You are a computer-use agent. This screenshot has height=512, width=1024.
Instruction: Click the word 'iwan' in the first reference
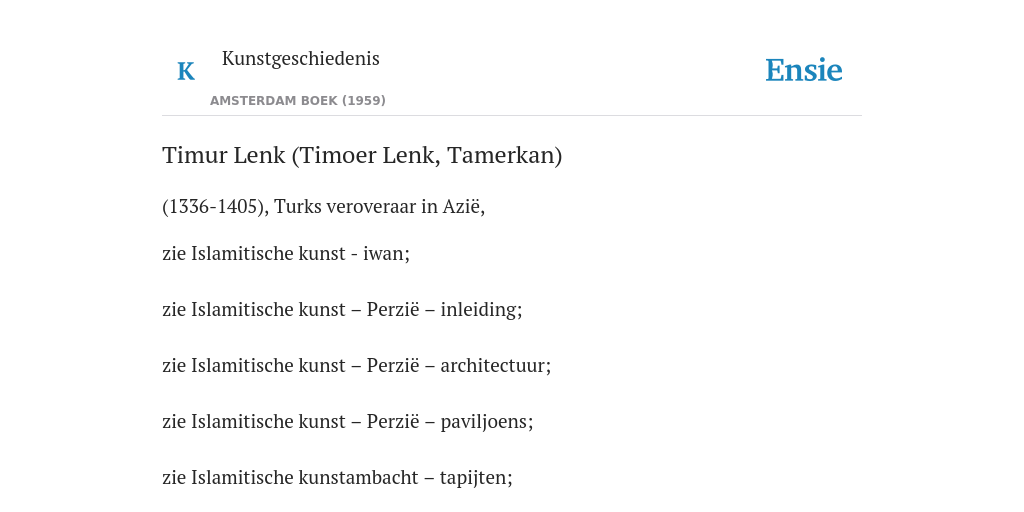point(383,253)
